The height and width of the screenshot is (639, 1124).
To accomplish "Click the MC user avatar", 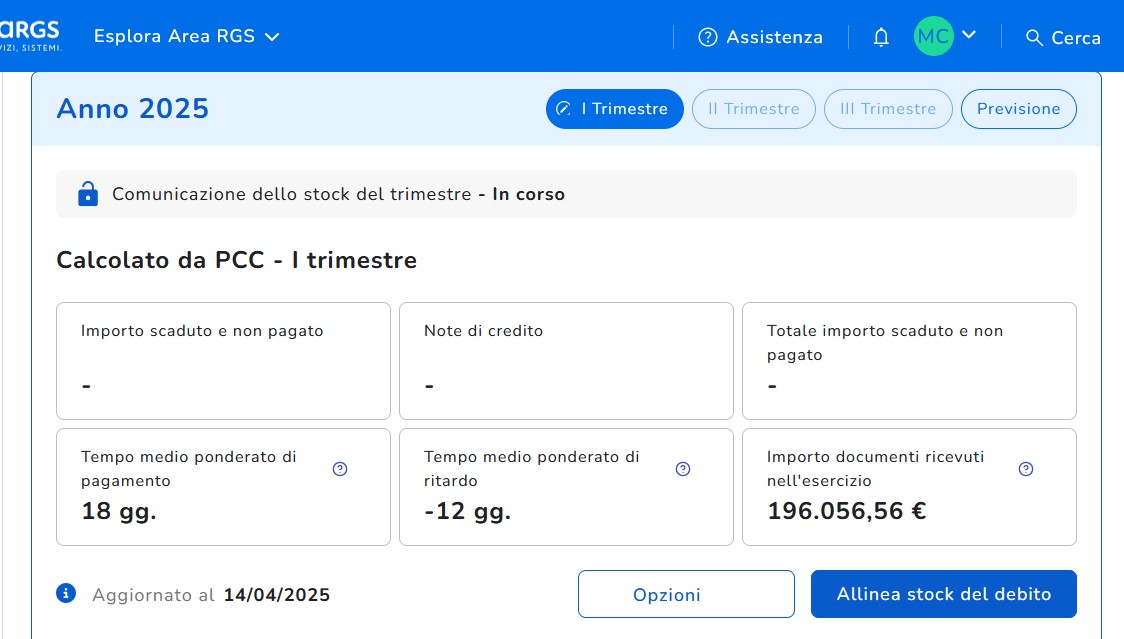I will click(x=933, y=36).
